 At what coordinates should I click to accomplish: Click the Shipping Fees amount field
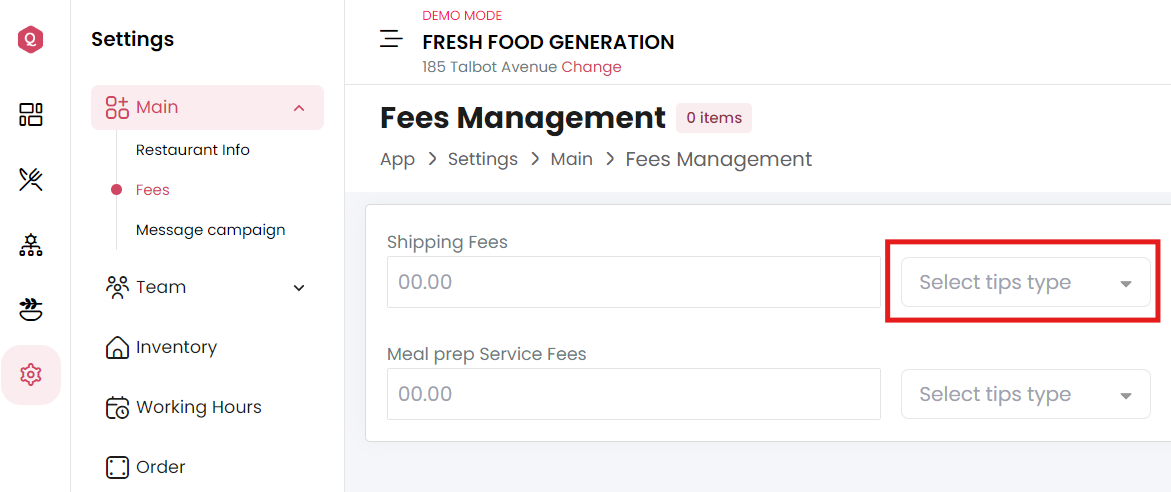click(x=633, y=282)
